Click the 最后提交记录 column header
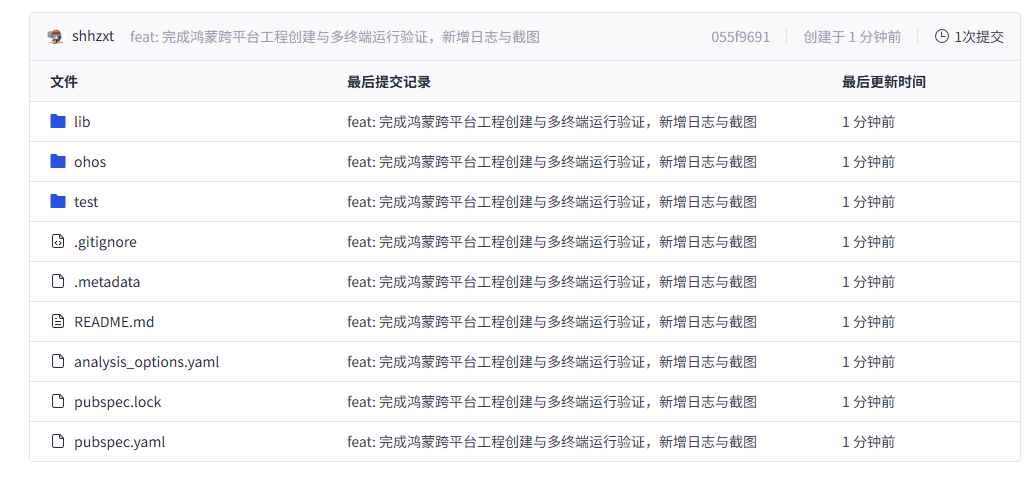Image resolution: width=1032 pixels, height=482 pixels. click(389, 82)
